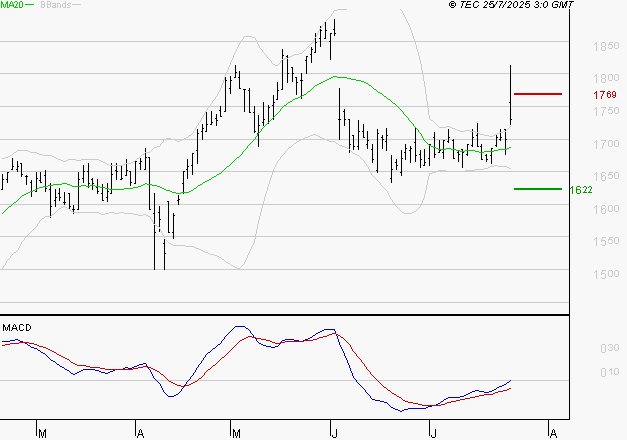Click the latest tall price bar
The width and height of the screenshot is (627, 440).
coord(511,95)
